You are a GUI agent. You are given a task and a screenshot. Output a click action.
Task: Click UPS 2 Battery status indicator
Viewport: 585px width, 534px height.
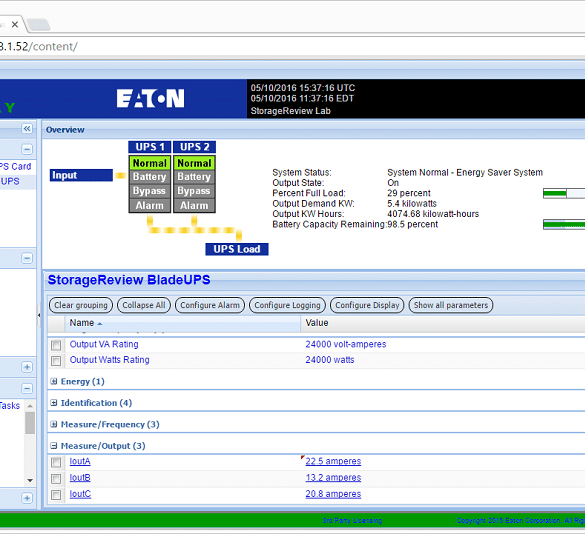pyautogui.click(x=194, y=177)
